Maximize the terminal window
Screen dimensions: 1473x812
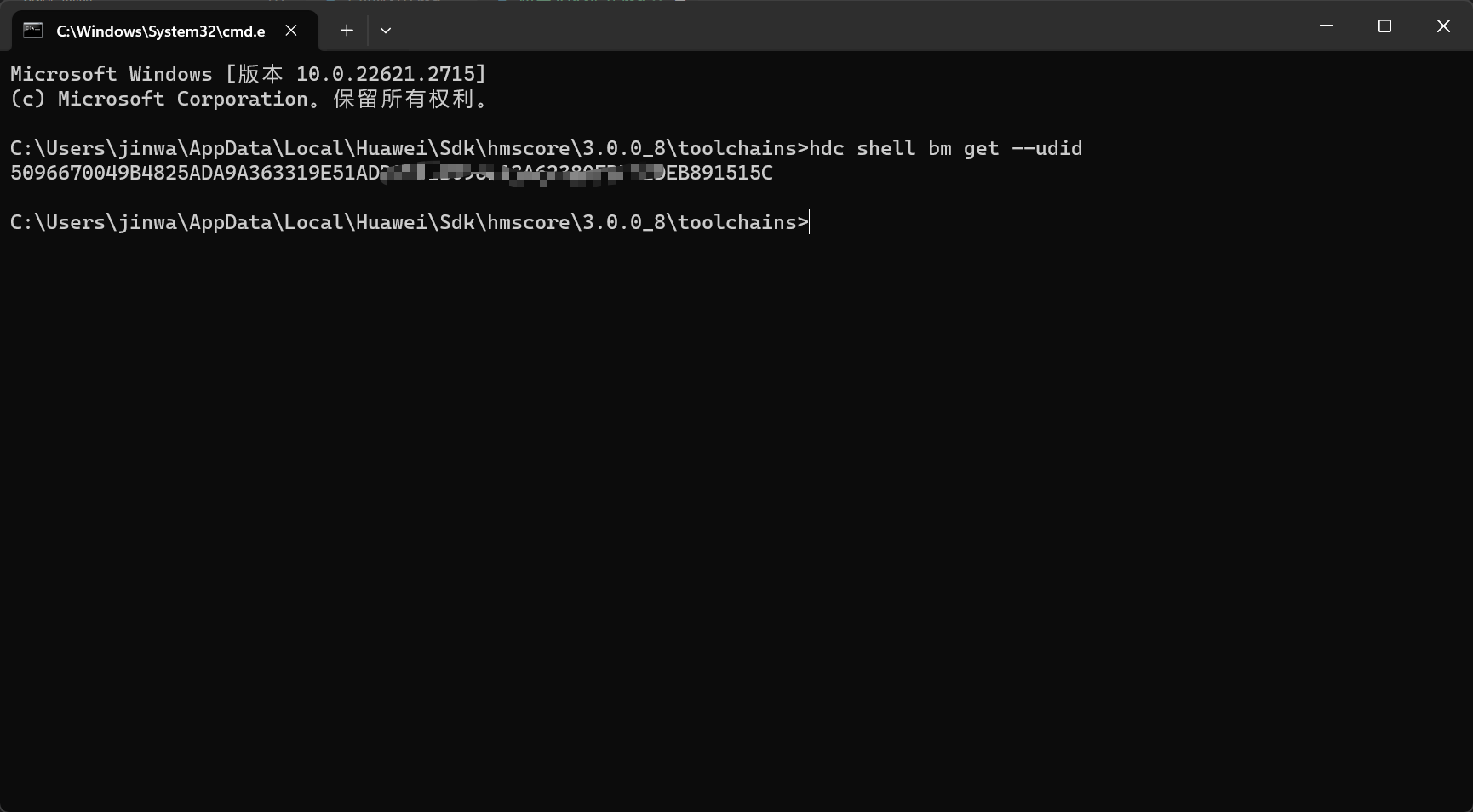point(1384,26)
